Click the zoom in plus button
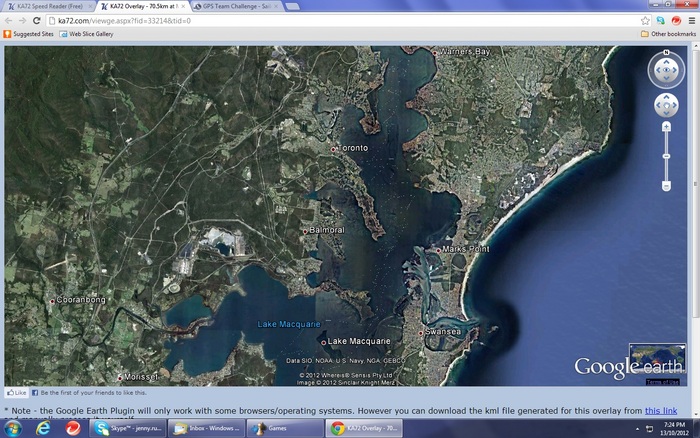700x438 pixels. point(666,127)
